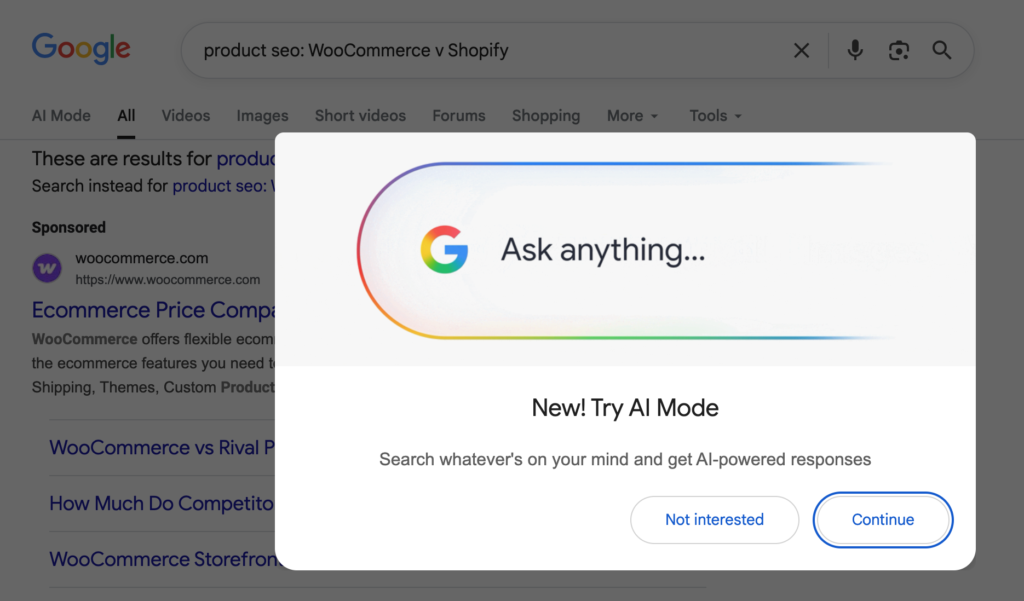1024x601 pixels.
Task: Expand the More dropdown
Action: click(632, 116)
